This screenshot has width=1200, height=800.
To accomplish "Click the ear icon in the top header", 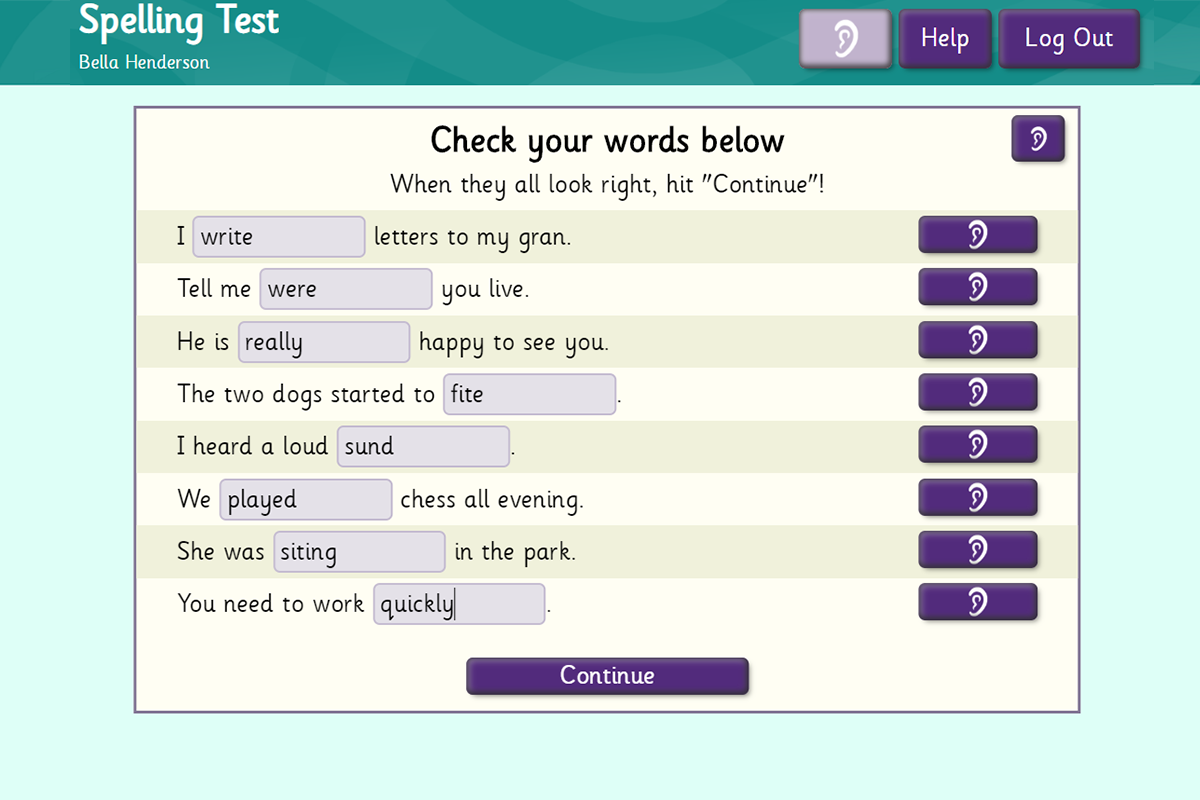I will [845, 39].
